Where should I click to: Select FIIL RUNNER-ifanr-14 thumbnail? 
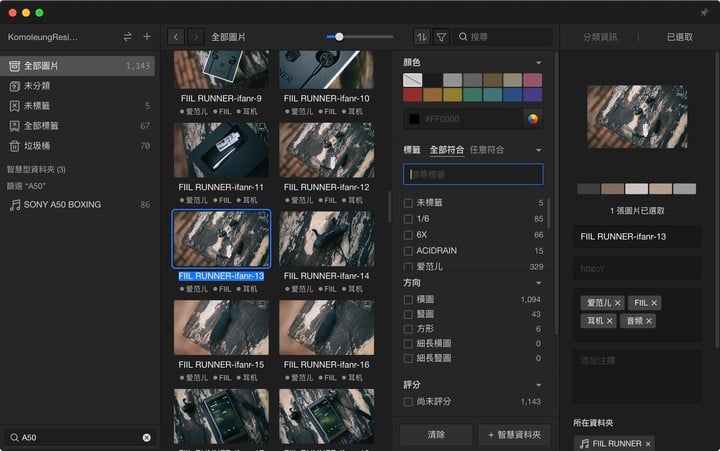326,239
